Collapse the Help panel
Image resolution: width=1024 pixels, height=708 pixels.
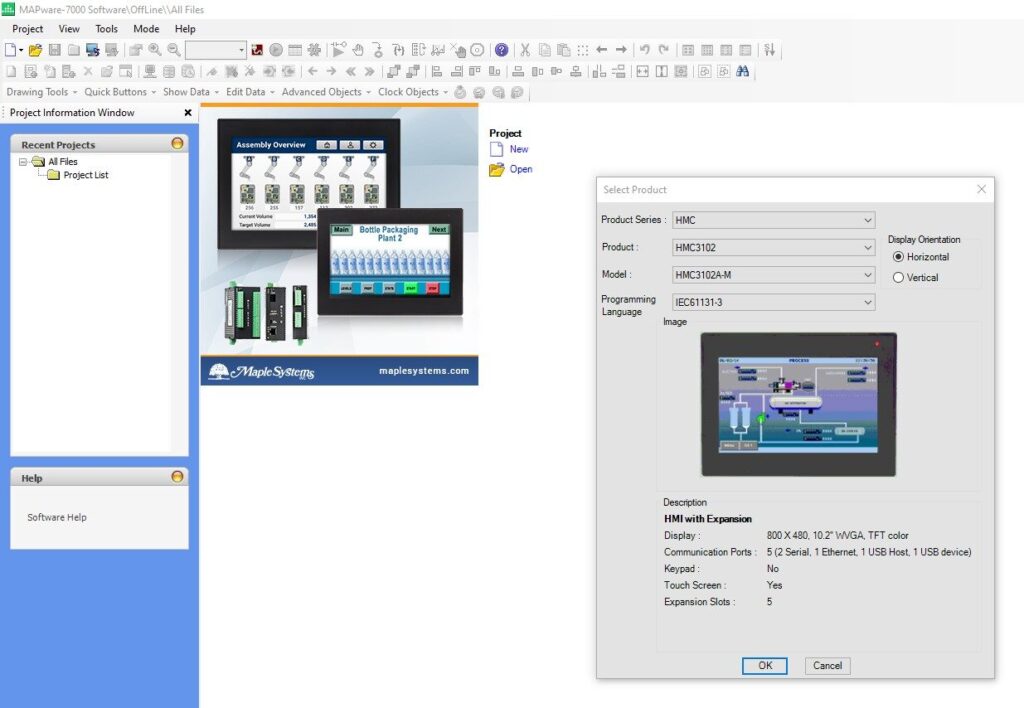point(177,477)
